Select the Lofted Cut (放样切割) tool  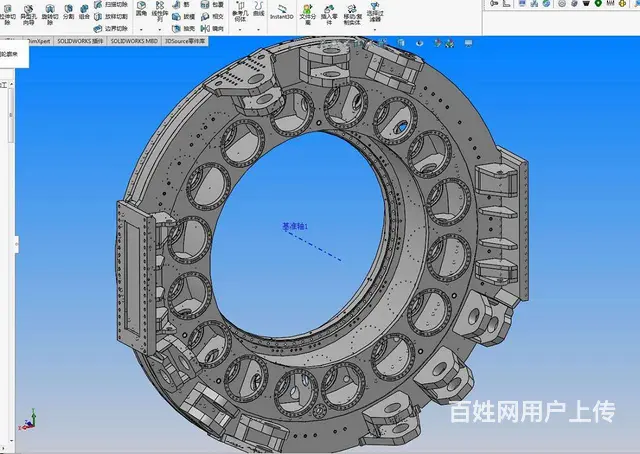(111, 17)
